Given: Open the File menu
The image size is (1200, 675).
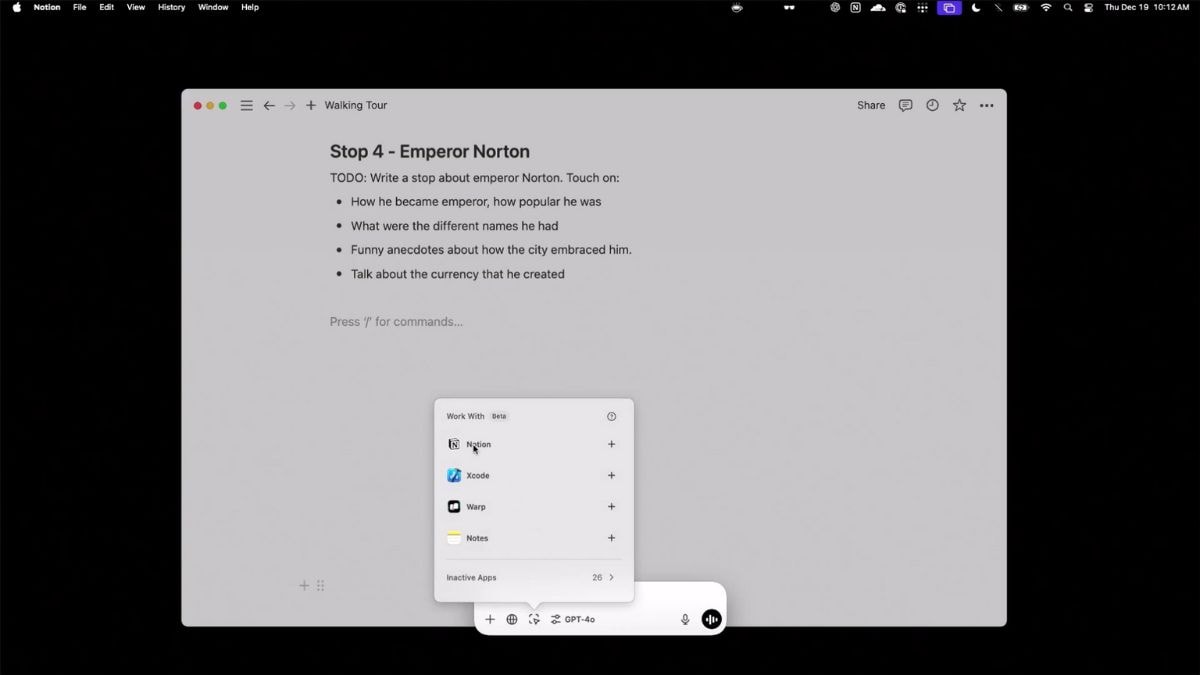Looking at the screenshot, I should point(80,7).
